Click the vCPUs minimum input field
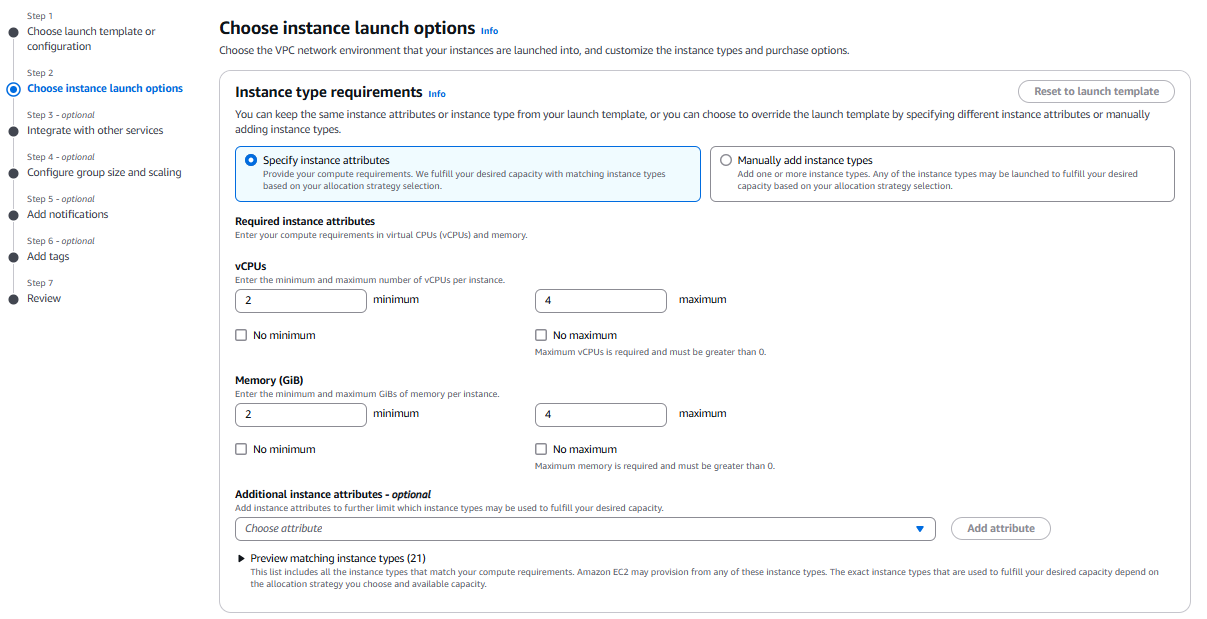This screenshot has height=619, width=1207. pyautogui.click(x=301, y=301)
